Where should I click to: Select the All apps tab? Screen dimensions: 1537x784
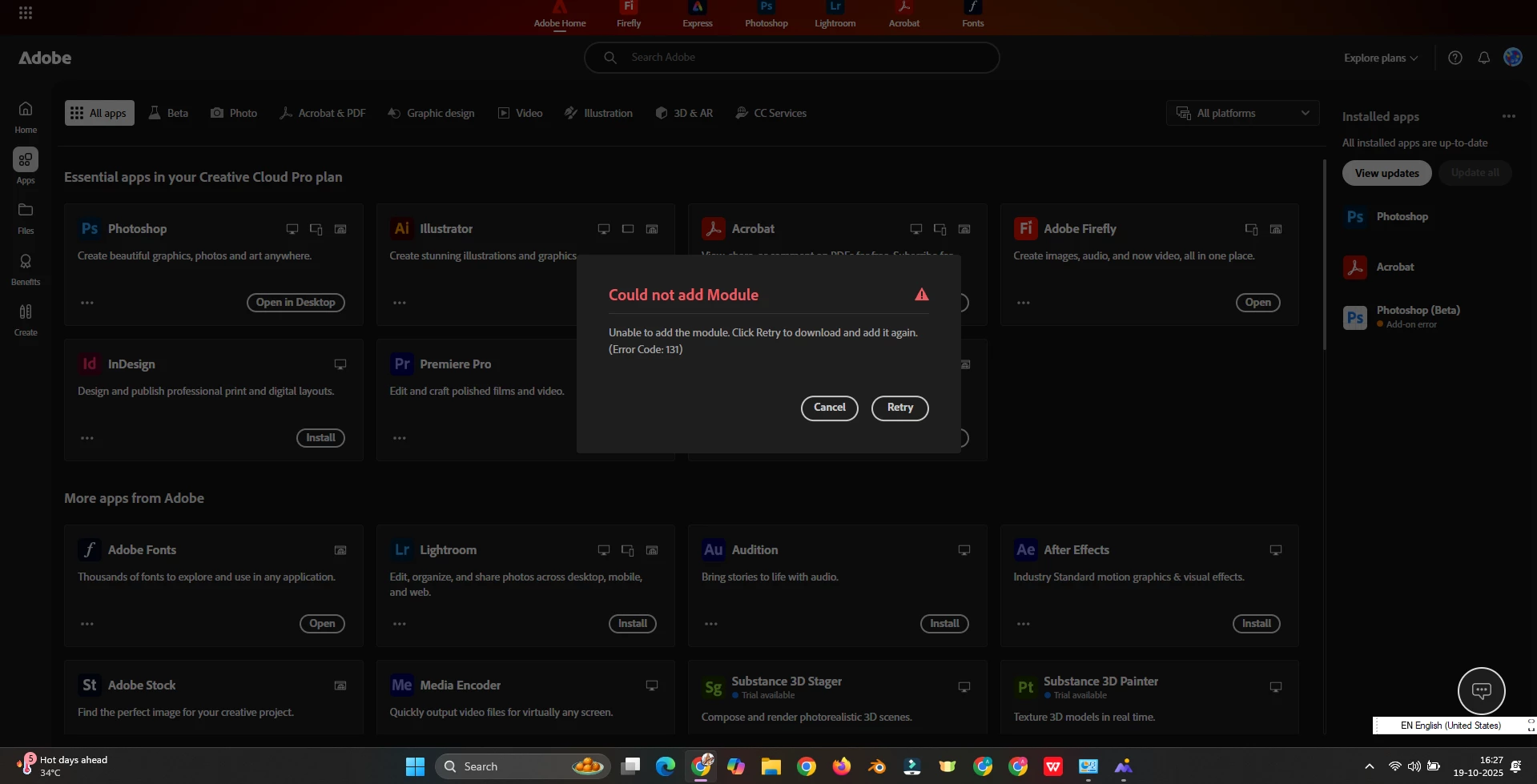(99, 113)
